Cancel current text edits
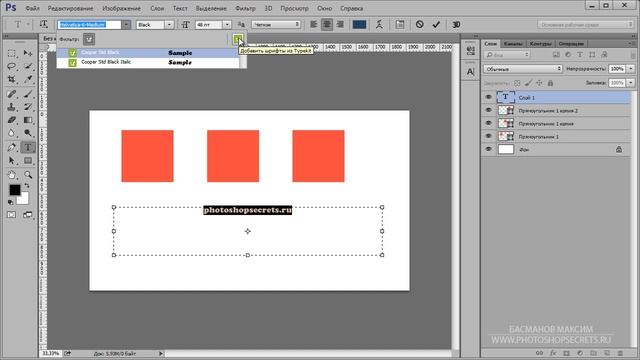Viewport: 640px width, 360px height. (x=420, y=24)
